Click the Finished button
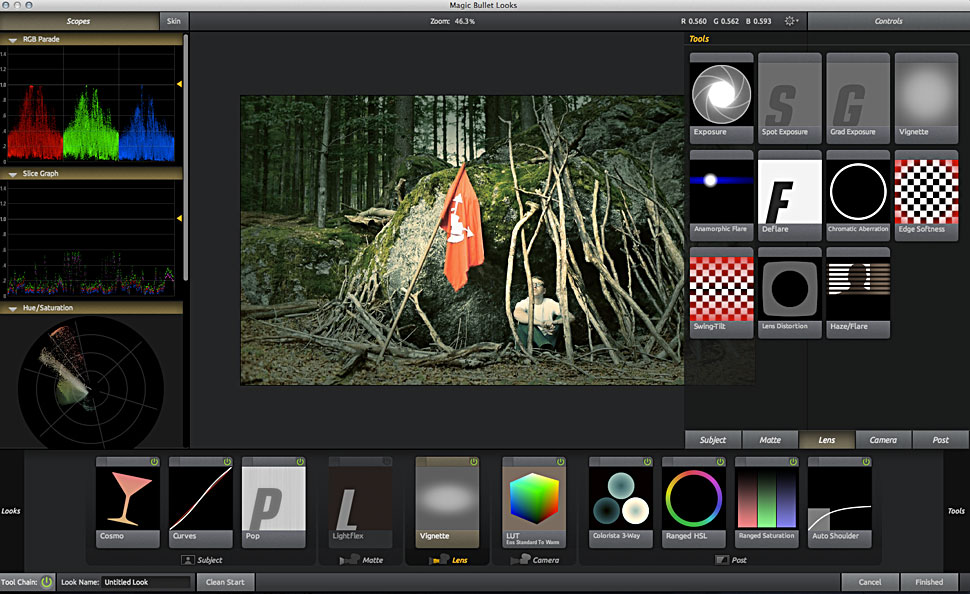The height and width of the screenshot is (594, 970). click(928, 581)
